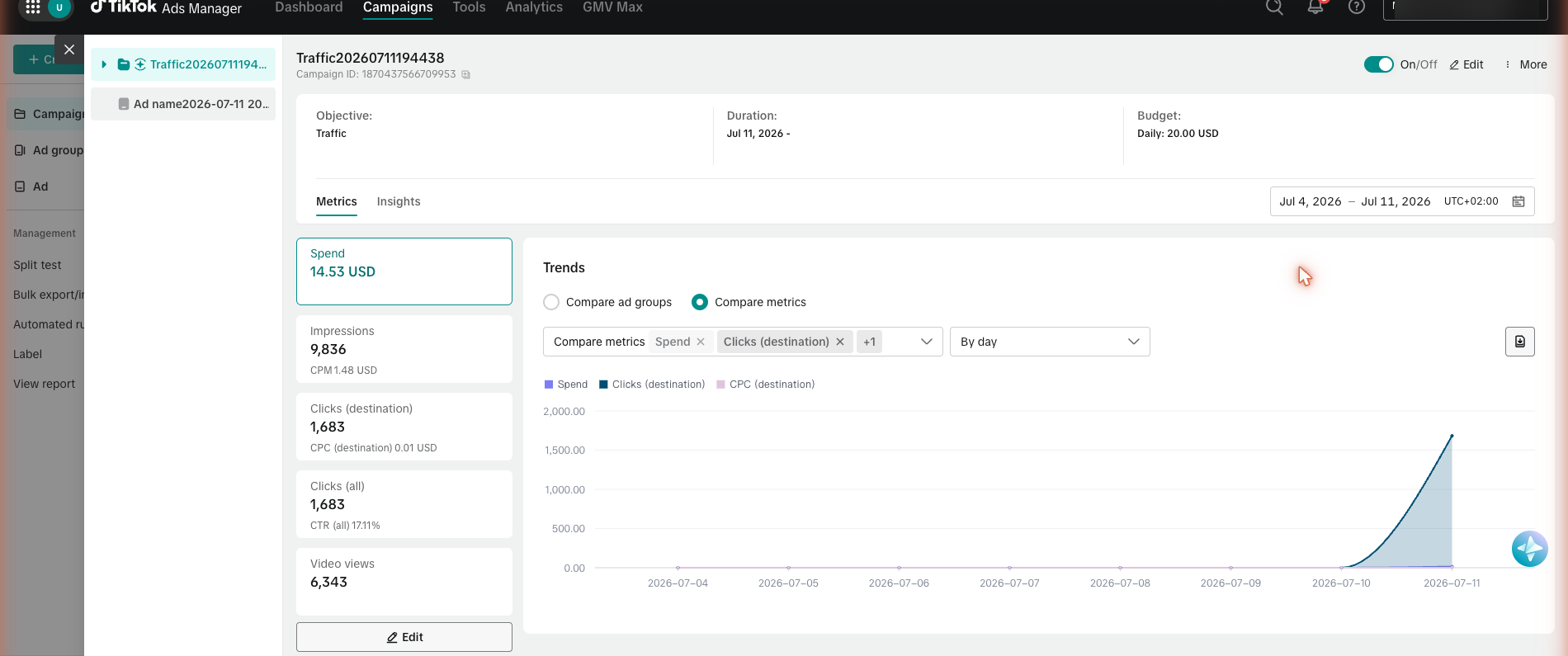Open the GMV Max menu
1568x656 pixels.
click(612, 7)
